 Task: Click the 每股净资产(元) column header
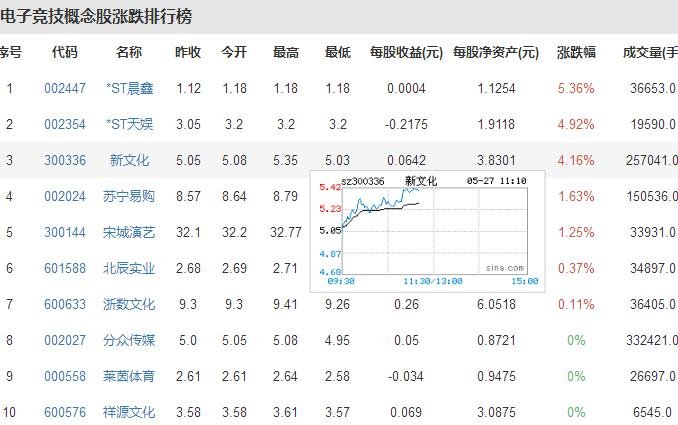[x=496, y=52]
